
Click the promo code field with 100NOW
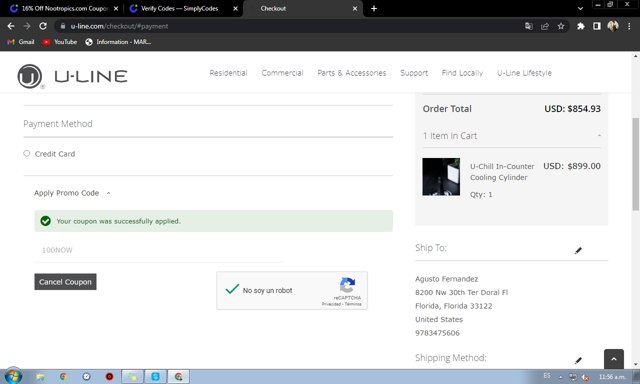(x=158, y=250)
